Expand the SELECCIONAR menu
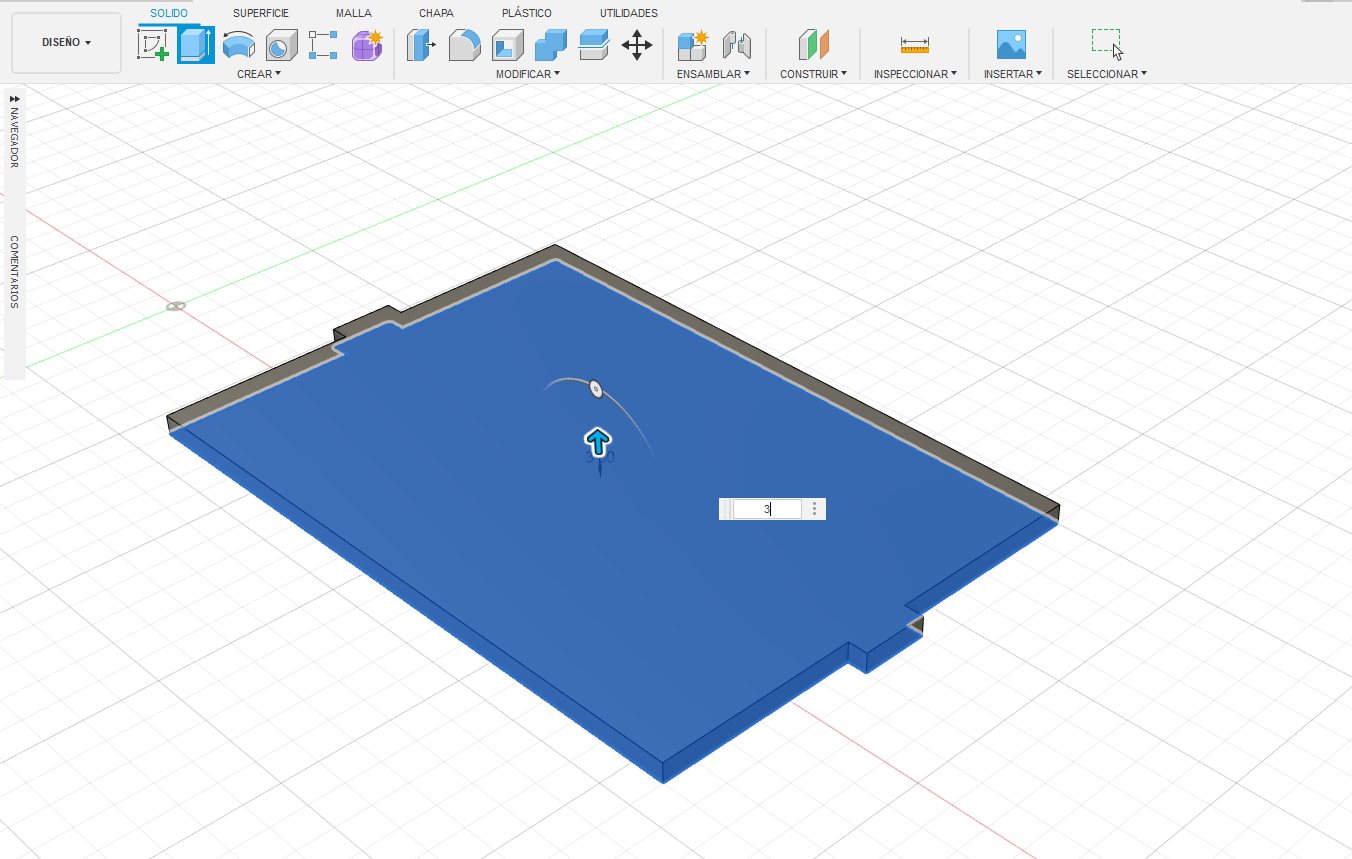 coord(1107,74)
